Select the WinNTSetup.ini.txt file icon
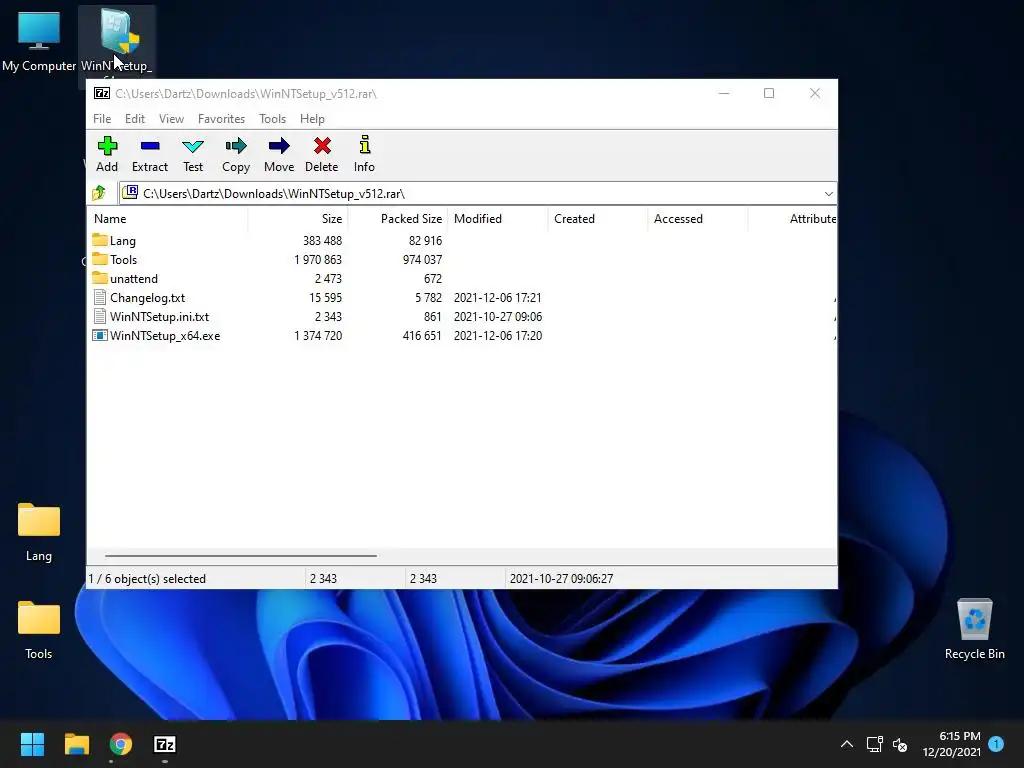Screen dimensions: 1024x768 pos(100,316)
